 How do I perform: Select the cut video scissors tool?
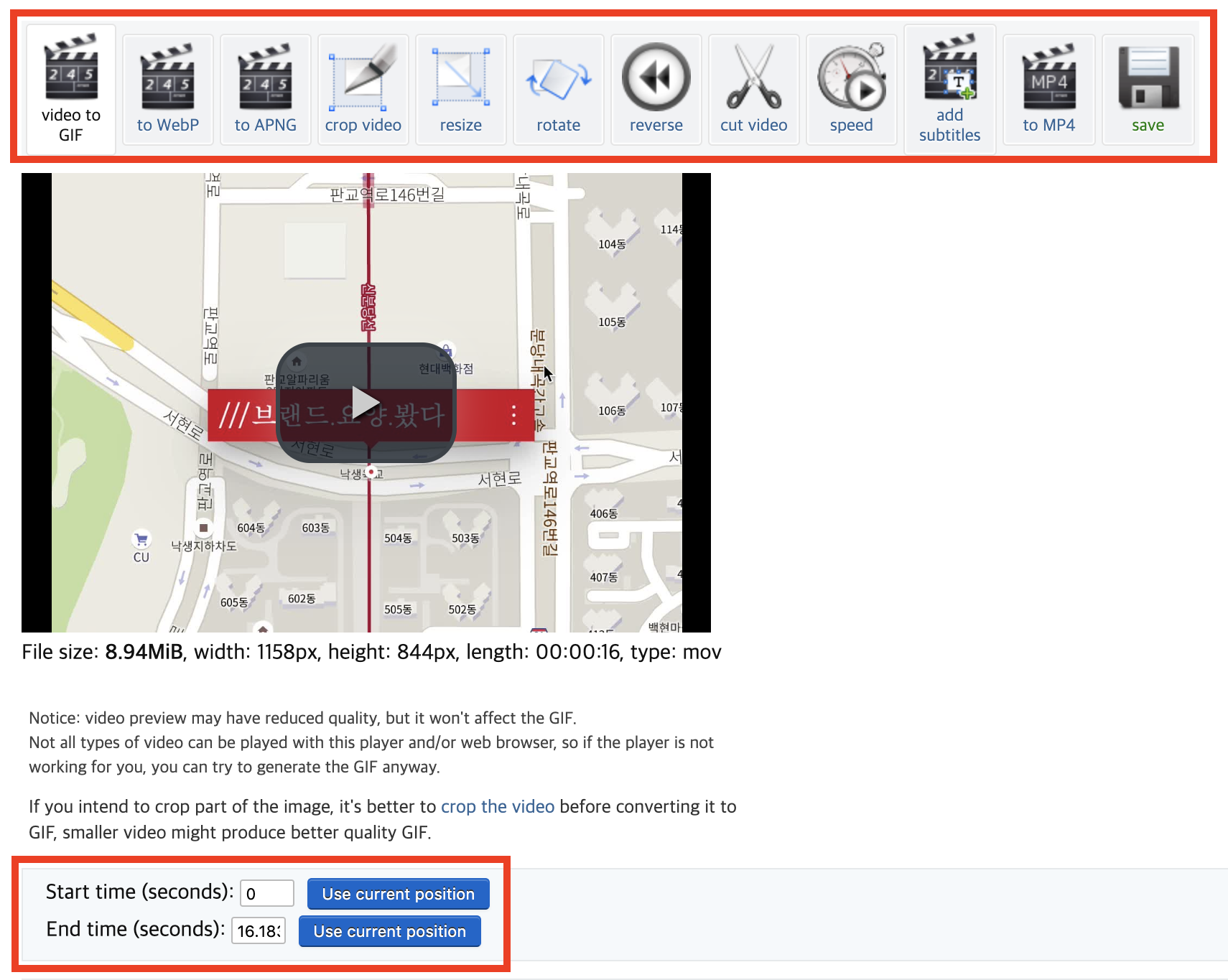click(x=754, y=89)
